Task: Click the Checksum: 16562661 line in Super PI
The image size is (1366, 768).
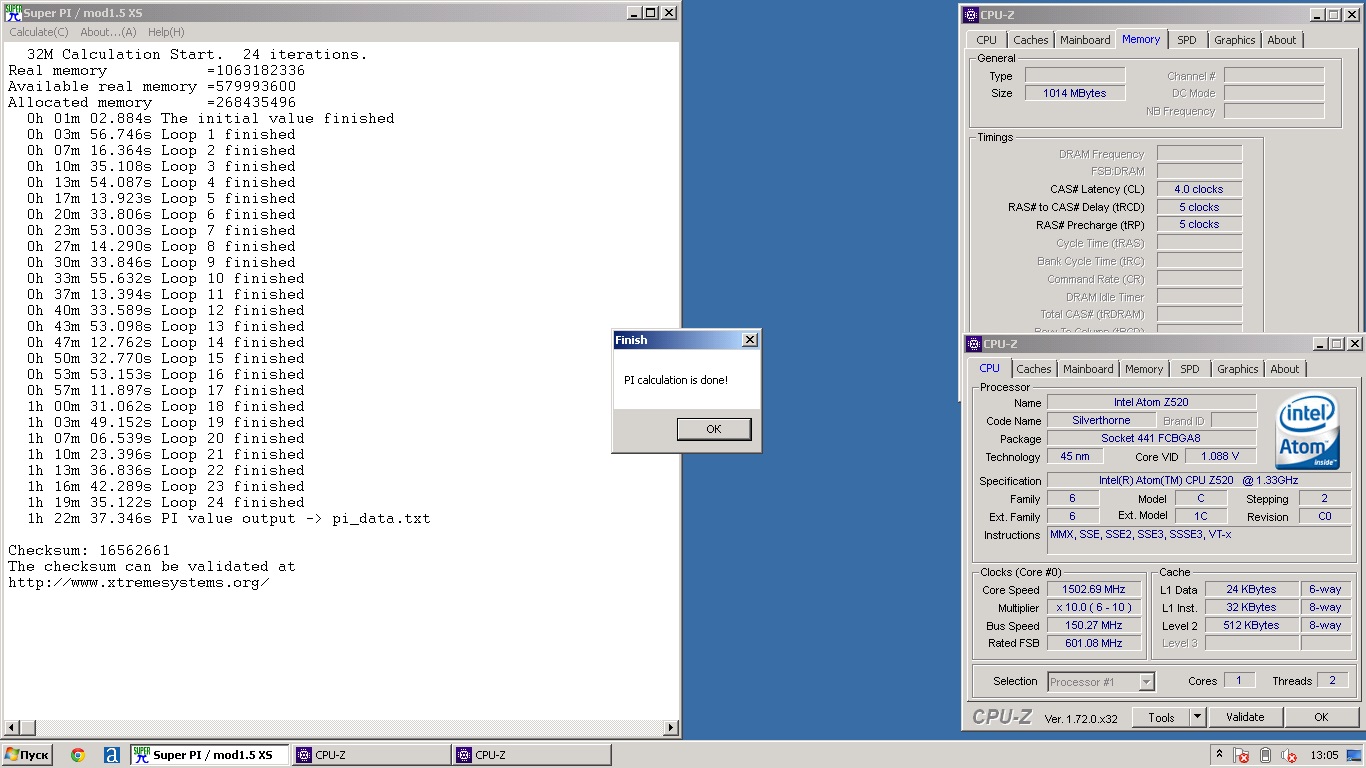Action: coord(89,551)
